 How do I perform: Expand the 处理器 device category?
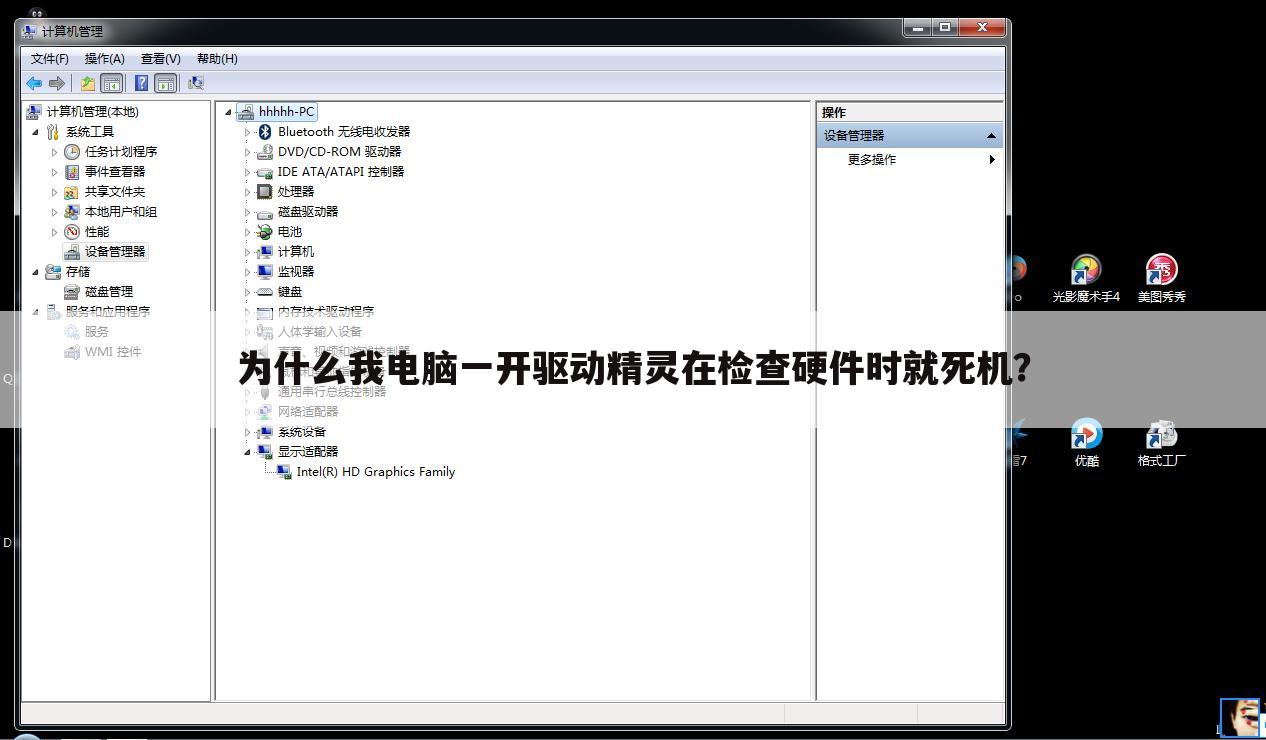click(248, 192)
